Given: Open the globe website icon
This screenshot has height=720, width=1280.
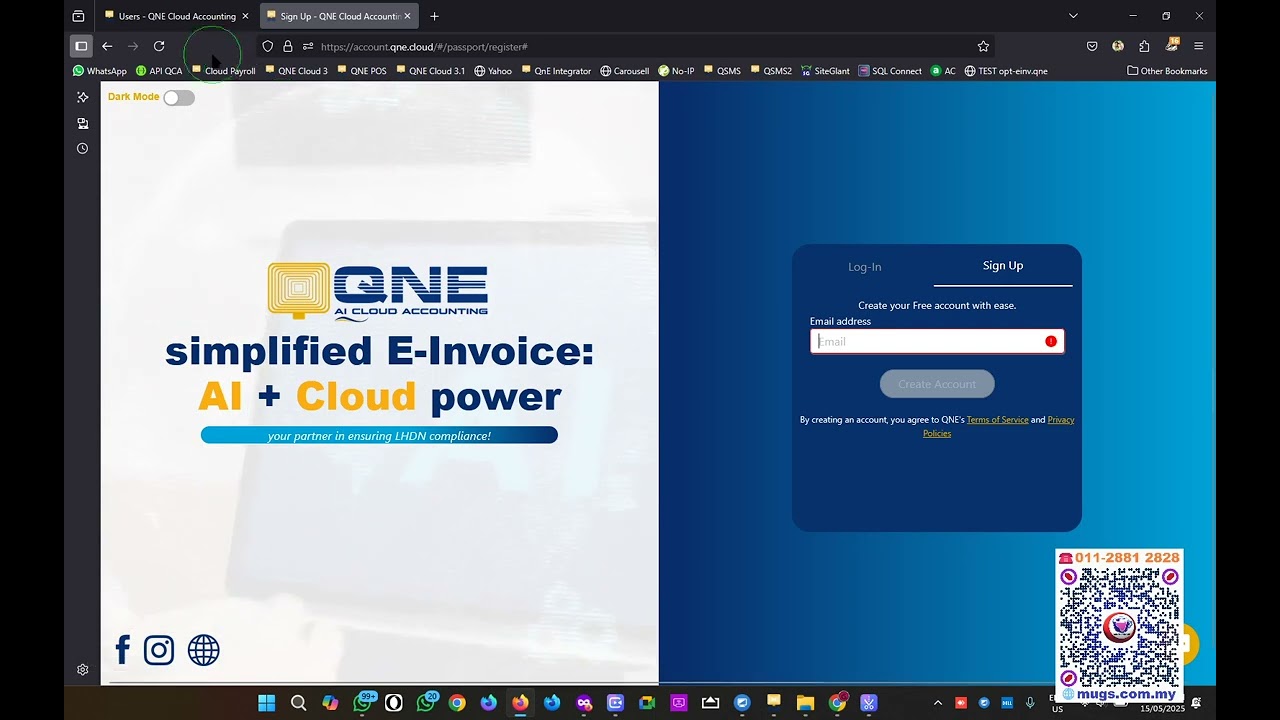Looking at the screenshot, I should [x=203, y=650].
